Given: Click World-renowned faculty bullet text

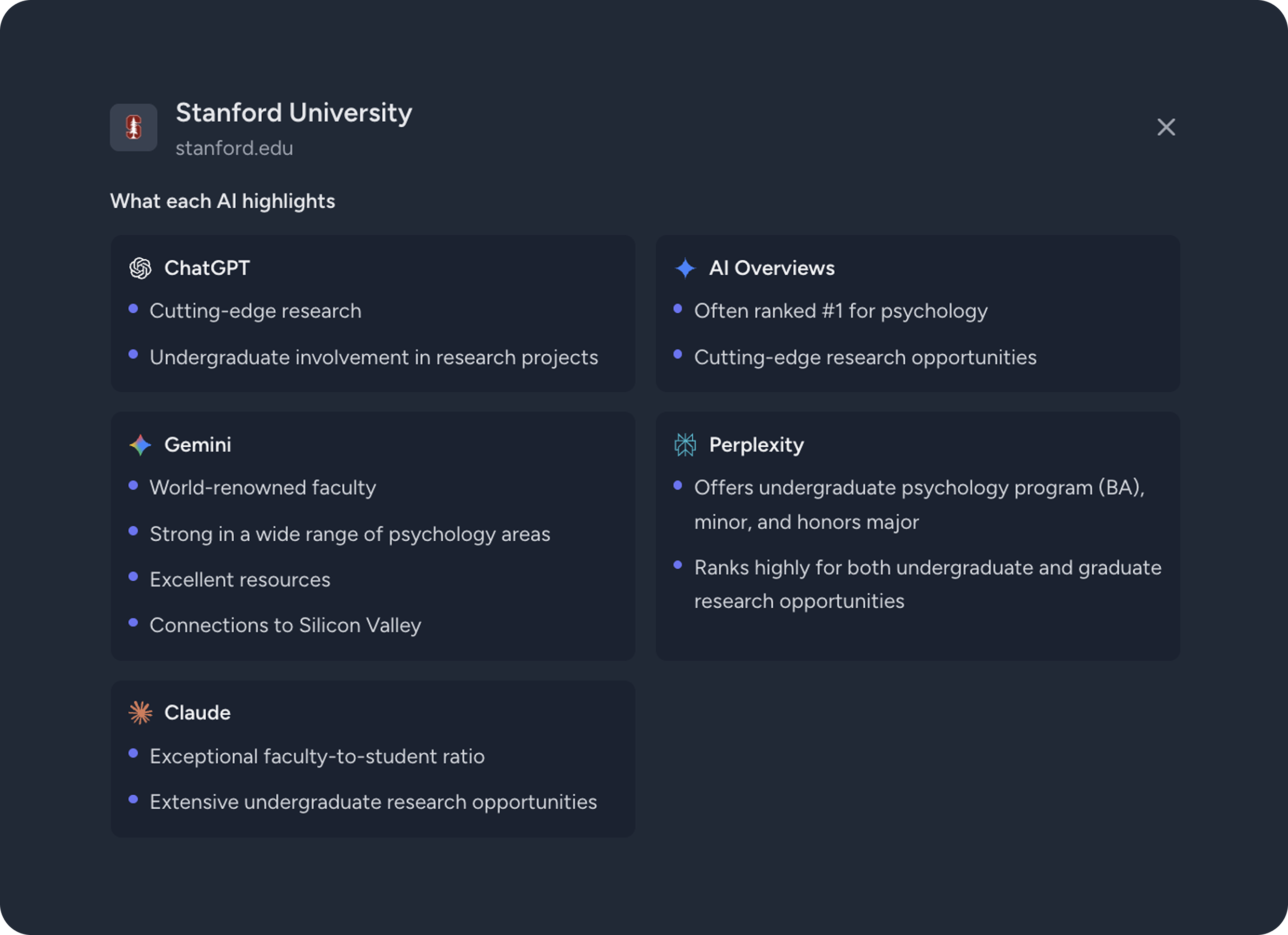Looking at the screenshot, I should (262, 487).
